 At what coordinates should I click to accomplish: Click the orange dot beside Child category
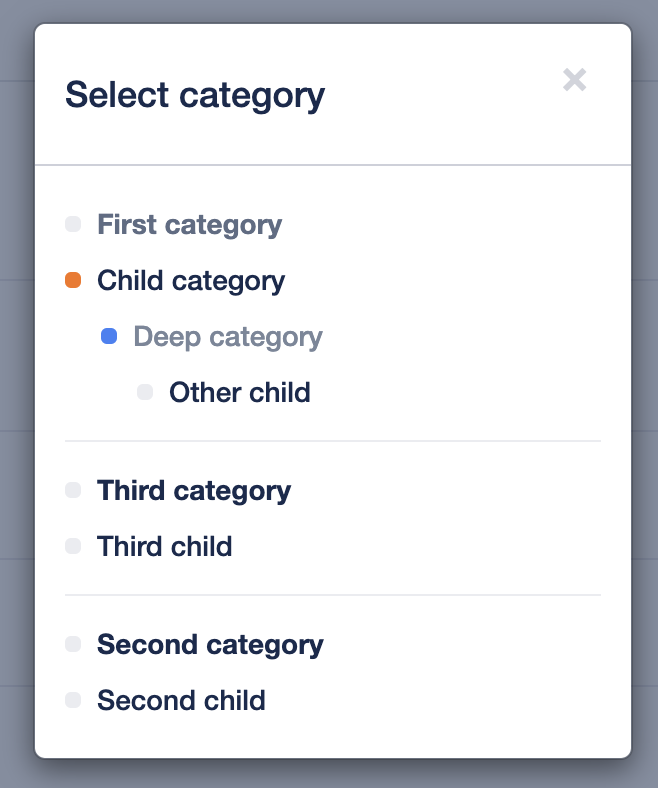[73, 281]
